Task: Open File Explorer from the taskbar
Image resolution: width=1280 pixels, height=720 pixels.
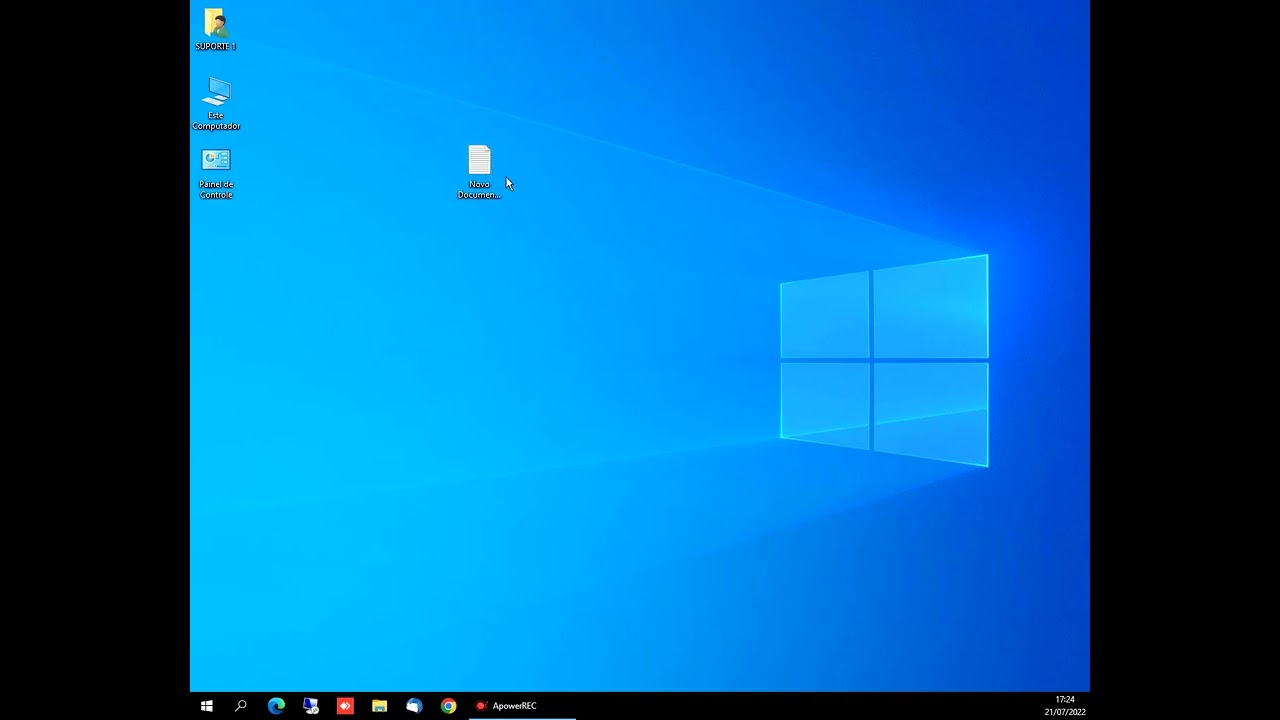Action: [380, 706]
